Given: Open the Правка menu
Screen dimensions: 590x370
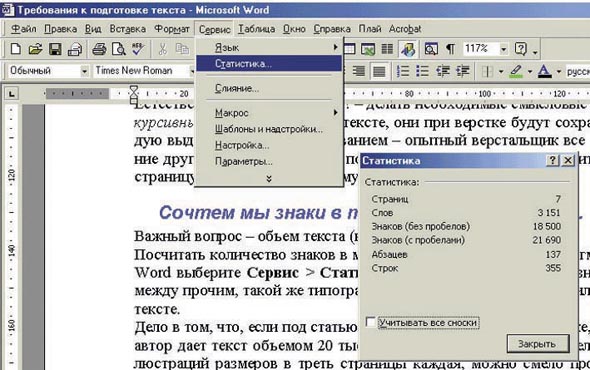Looking at the screenshot, I should click(x=60, y=29).
